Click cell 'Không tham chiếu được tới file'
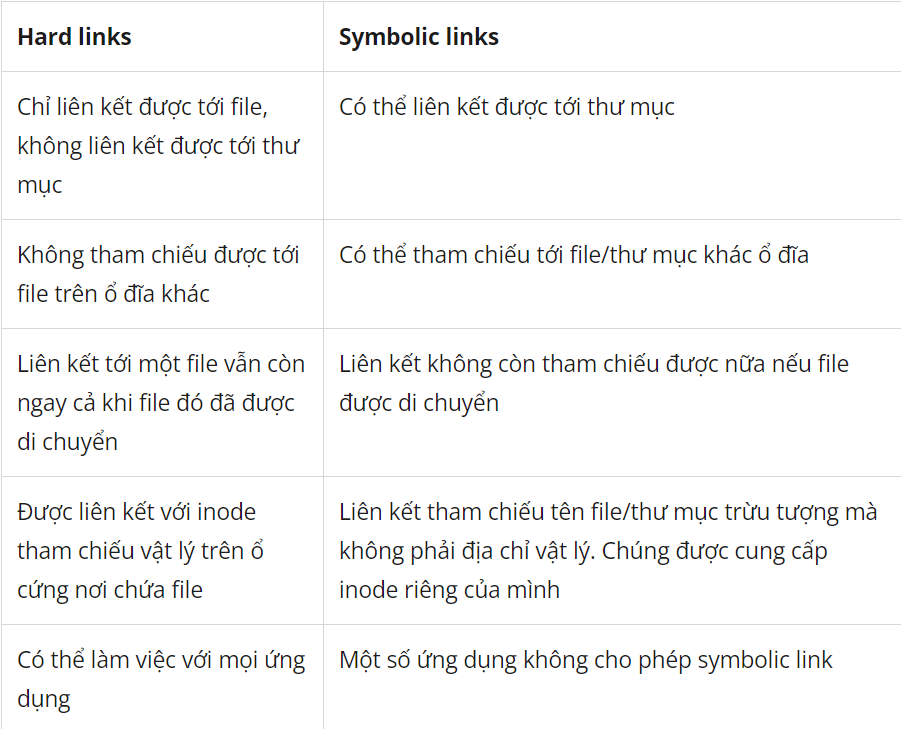 point(162,274)
